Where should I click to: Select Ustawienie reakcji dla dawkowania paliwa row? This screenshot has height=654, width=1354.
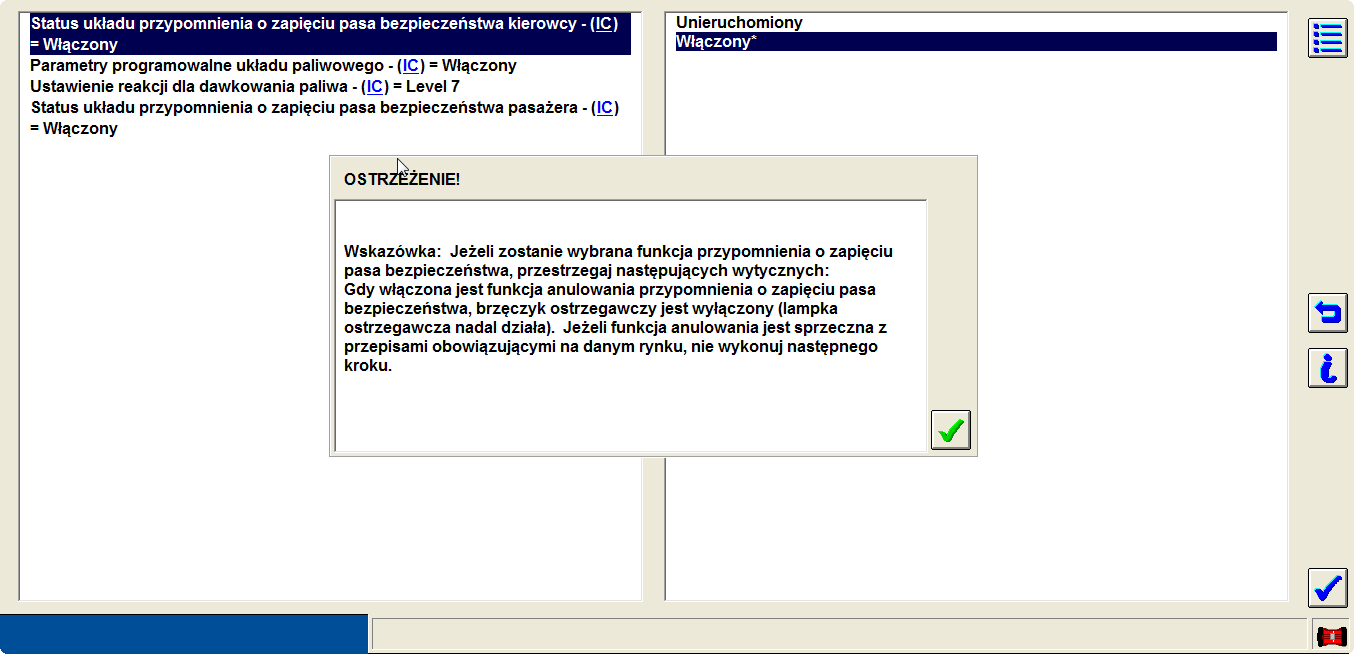click(x=190, y=87)
